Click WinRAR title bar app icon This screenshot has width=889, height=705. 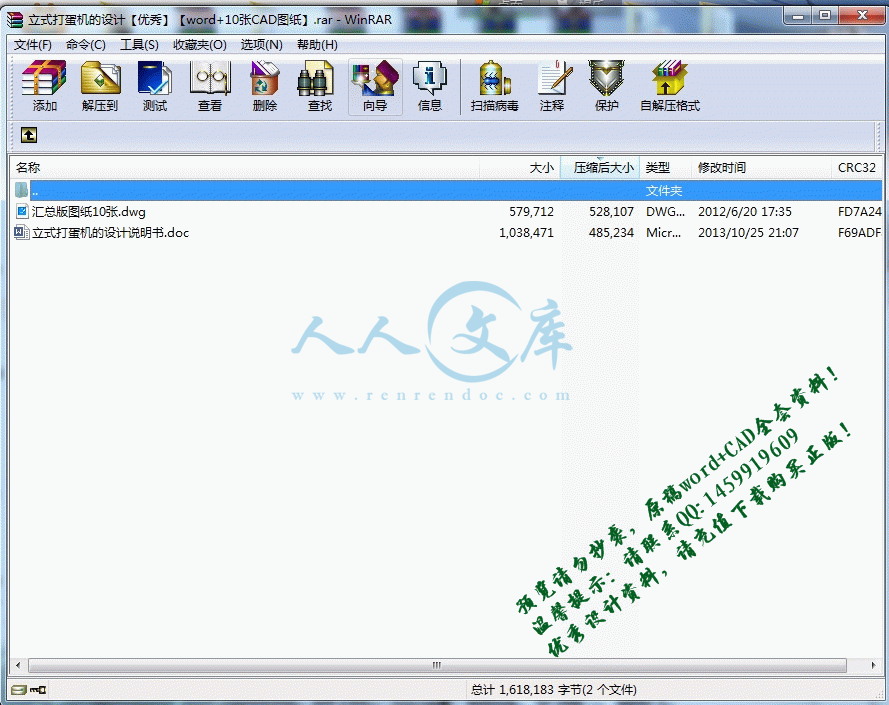coord(15,20)
